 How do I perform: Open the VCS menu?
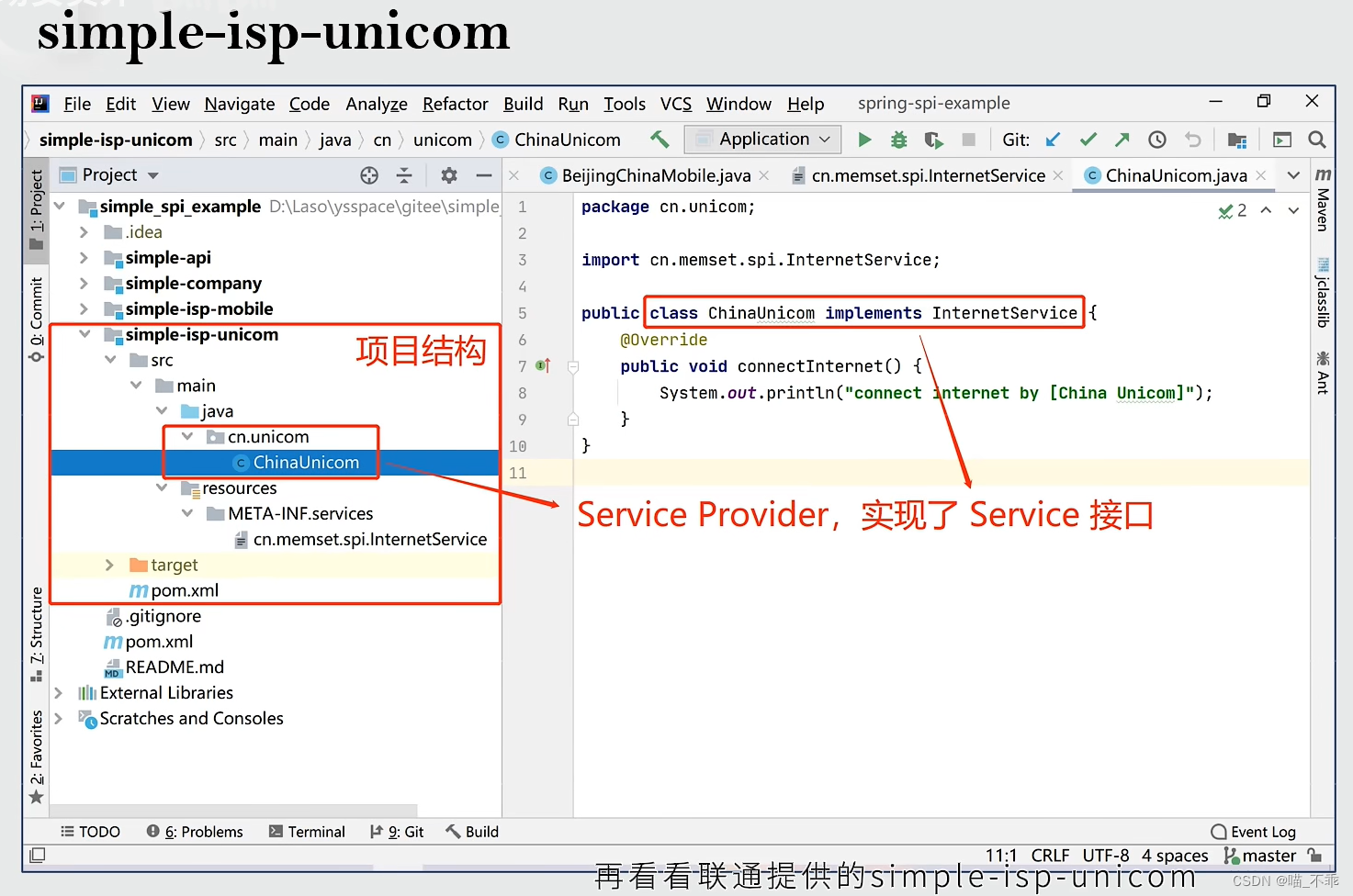675,104
